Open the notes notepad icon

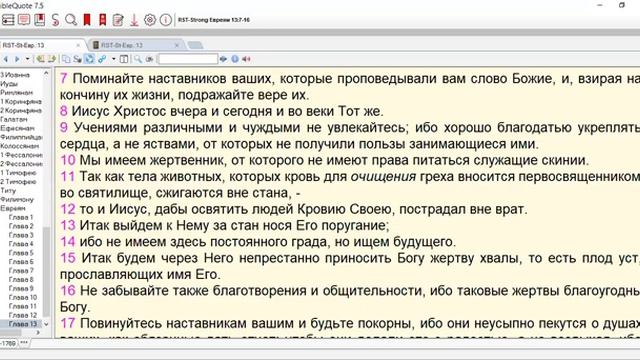pos(118,20)
